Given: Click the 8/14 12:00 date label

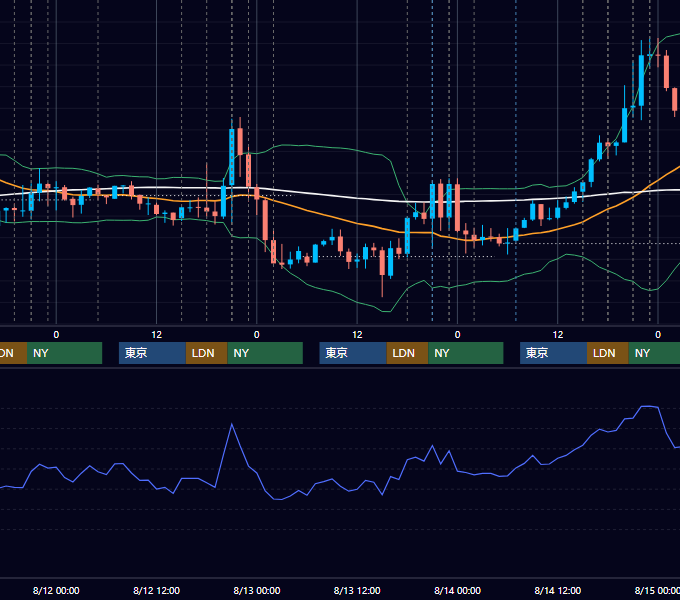Looking at the screenshot, I should pos(558,590).
